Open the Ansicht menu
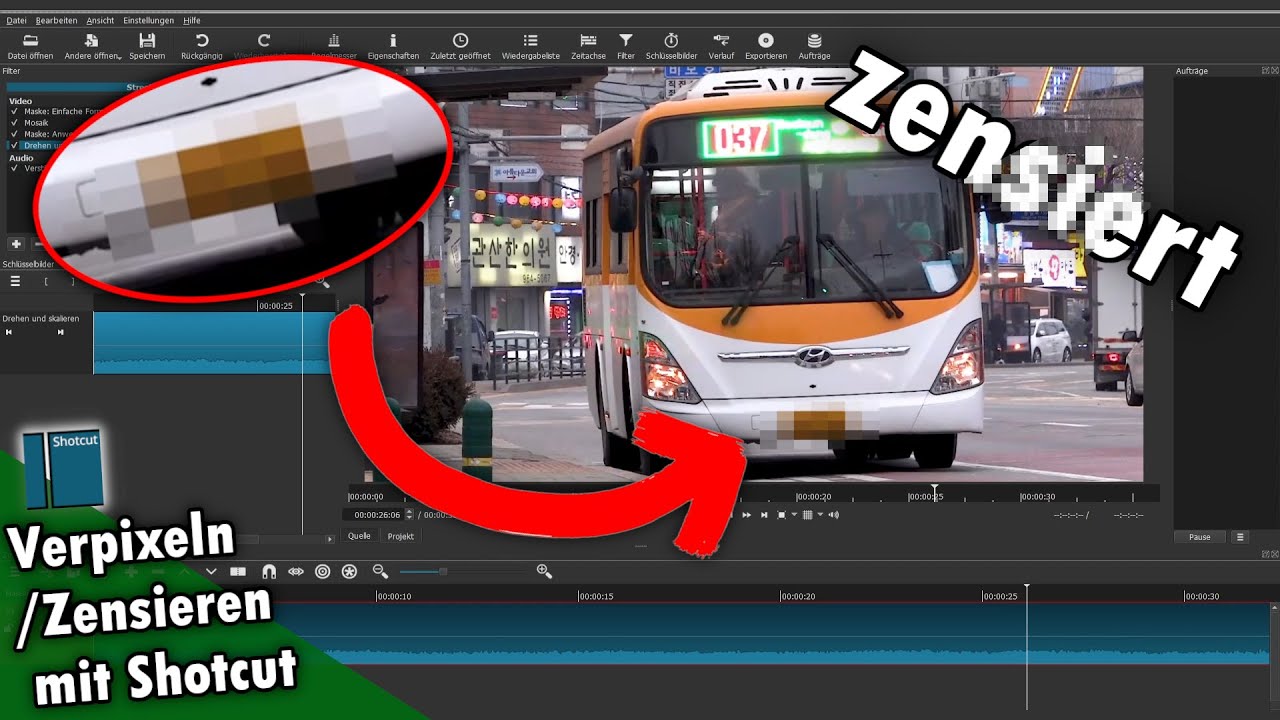Image resolution: width=1280 pixels, height=720 pixels. [x=100, y=20]
